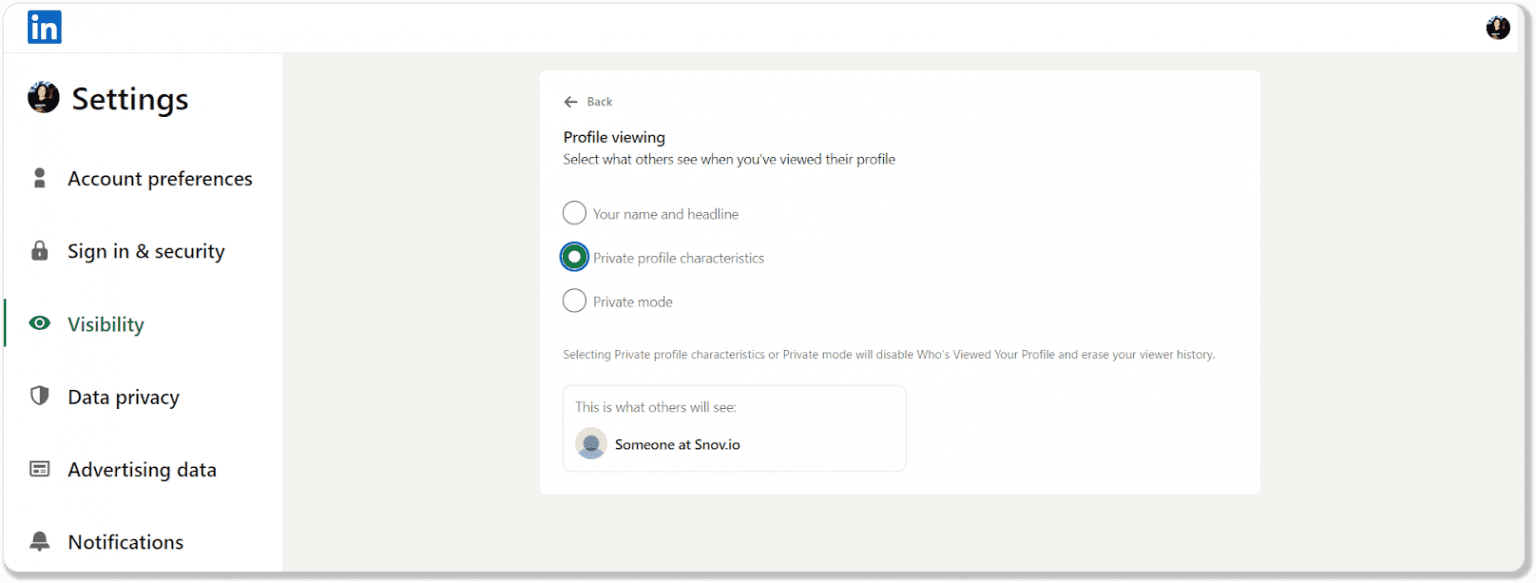Open the Data privacy section
1536x583 pixels.
123,396
